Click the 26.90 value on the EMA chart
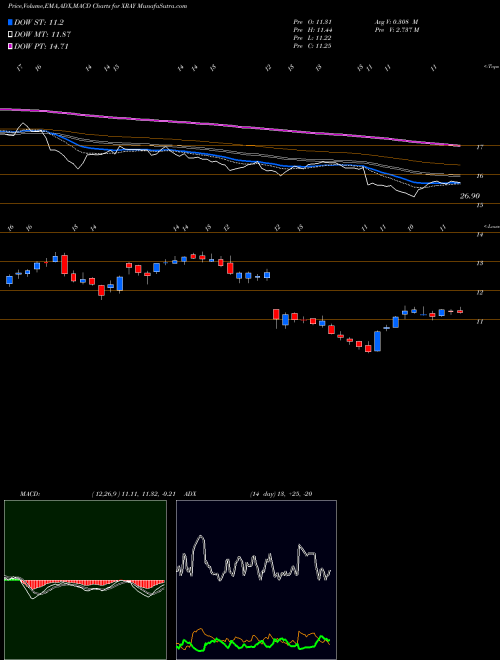Image resolution: width=500 pixels, height=660 pixels. [x=470, y=196]
